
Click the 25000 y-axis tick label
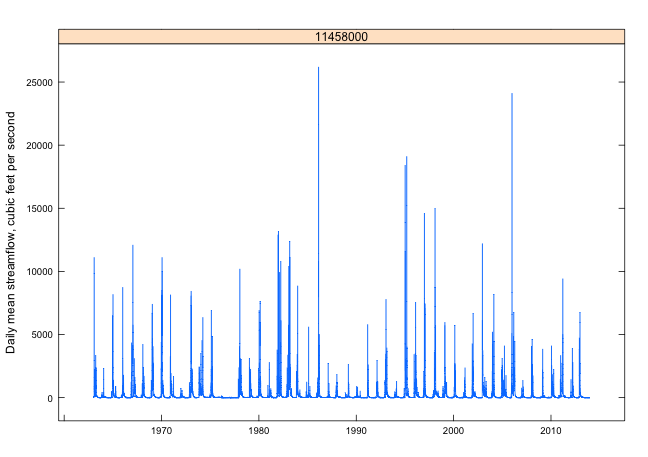click(36, 82)
